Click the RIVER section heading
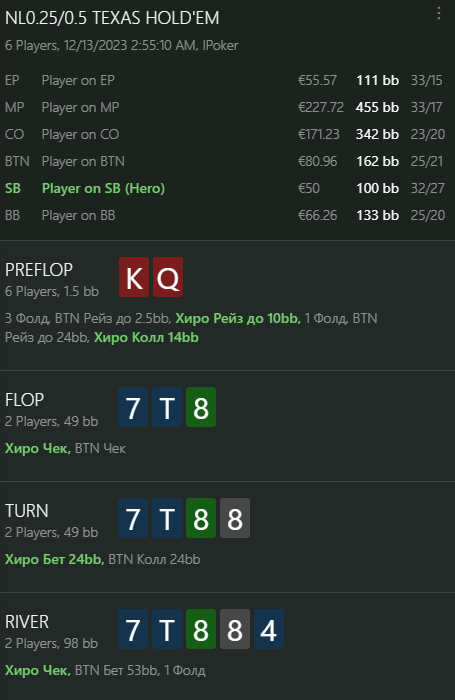Screen dimensions: 455x700 pyautogui.click(x=27, y=622)
